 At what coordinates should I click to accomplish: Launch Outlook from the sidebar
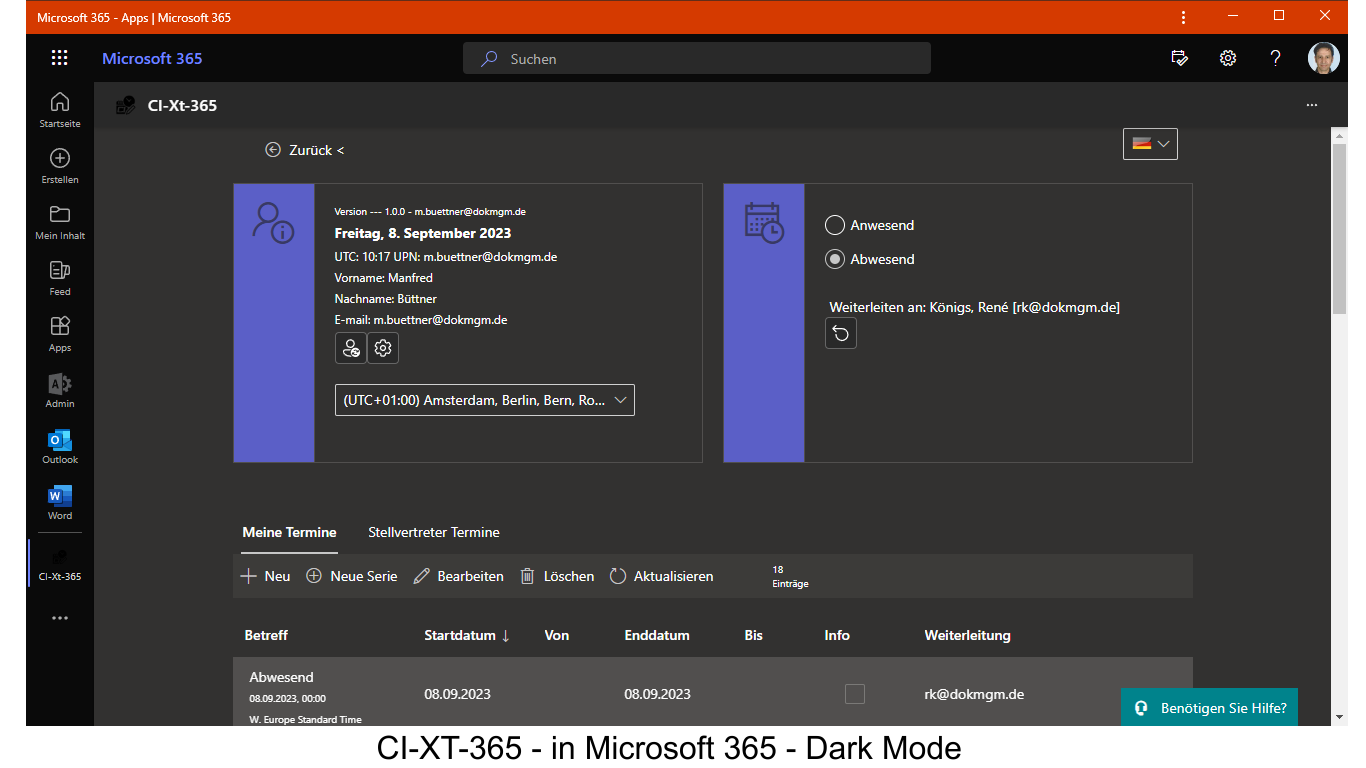tap(60, 445)
